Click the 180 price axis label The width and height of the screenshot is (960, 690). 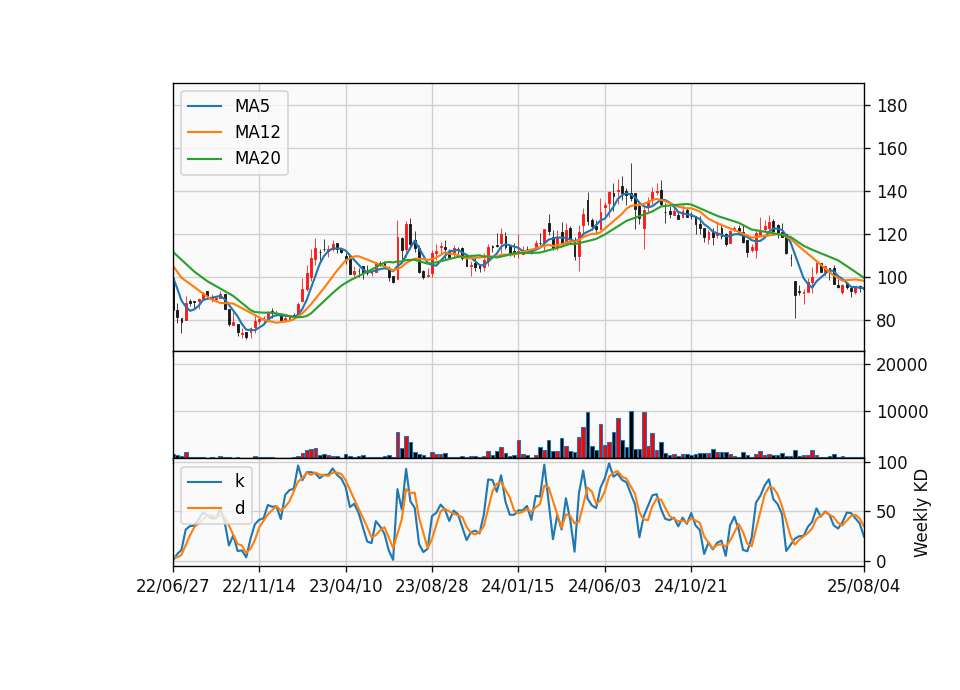(892, 106)
